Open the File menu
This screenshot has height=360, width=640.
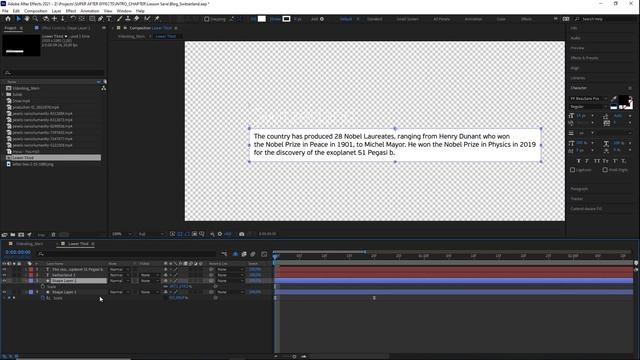click(5, 11)
